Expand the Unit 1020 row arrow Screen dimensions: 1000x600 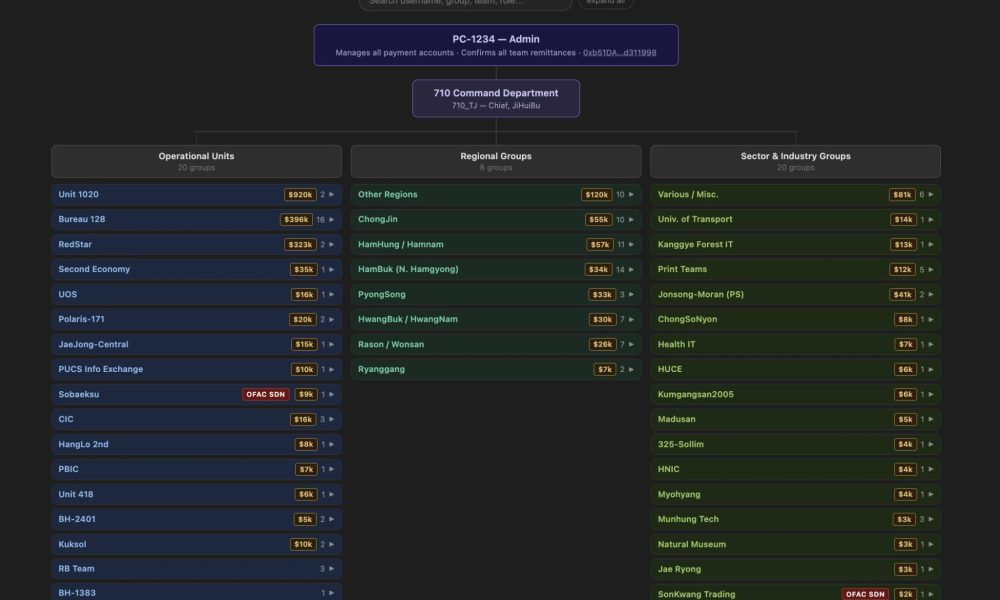pos(331,195)
